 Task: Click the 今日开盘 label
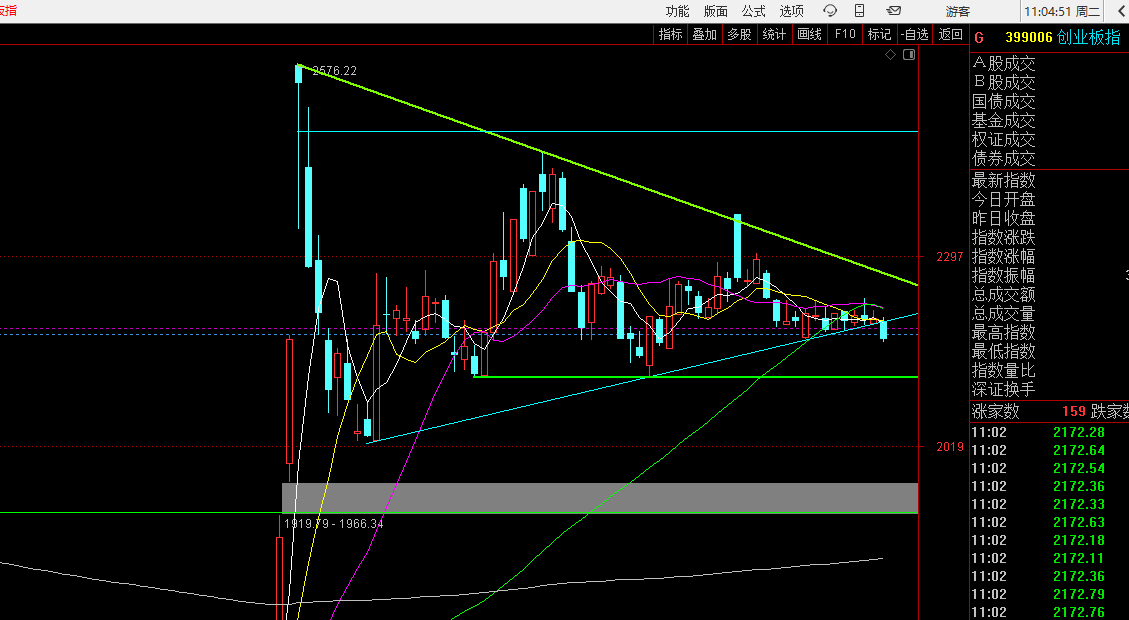[1004, 199]
